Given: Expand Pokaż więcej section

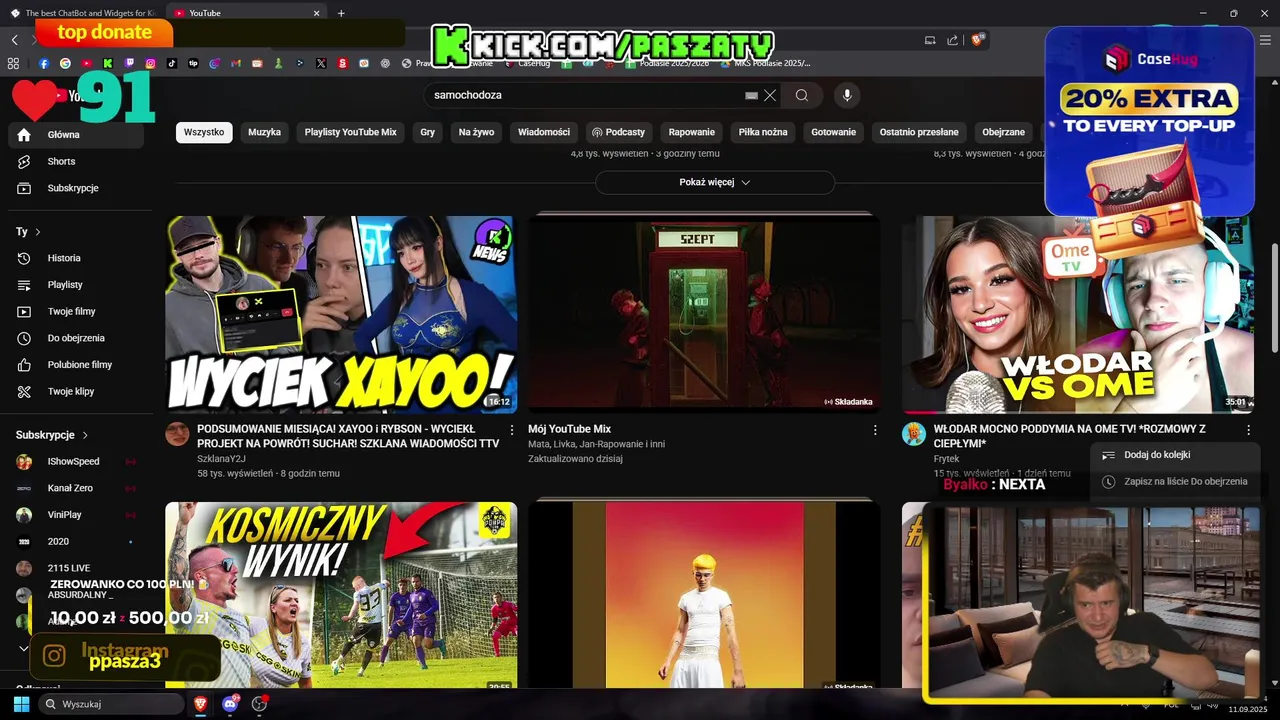Looking at the screenshot, I should coord(715,182).
